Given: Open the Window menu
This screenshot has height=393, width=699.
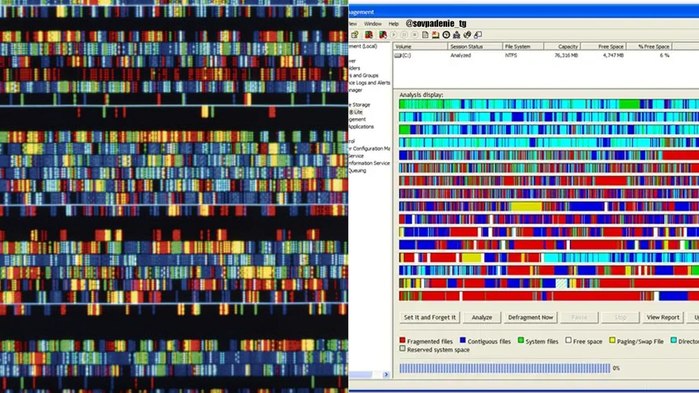Looking at the screenshot, I should click(x=373, y=24).
